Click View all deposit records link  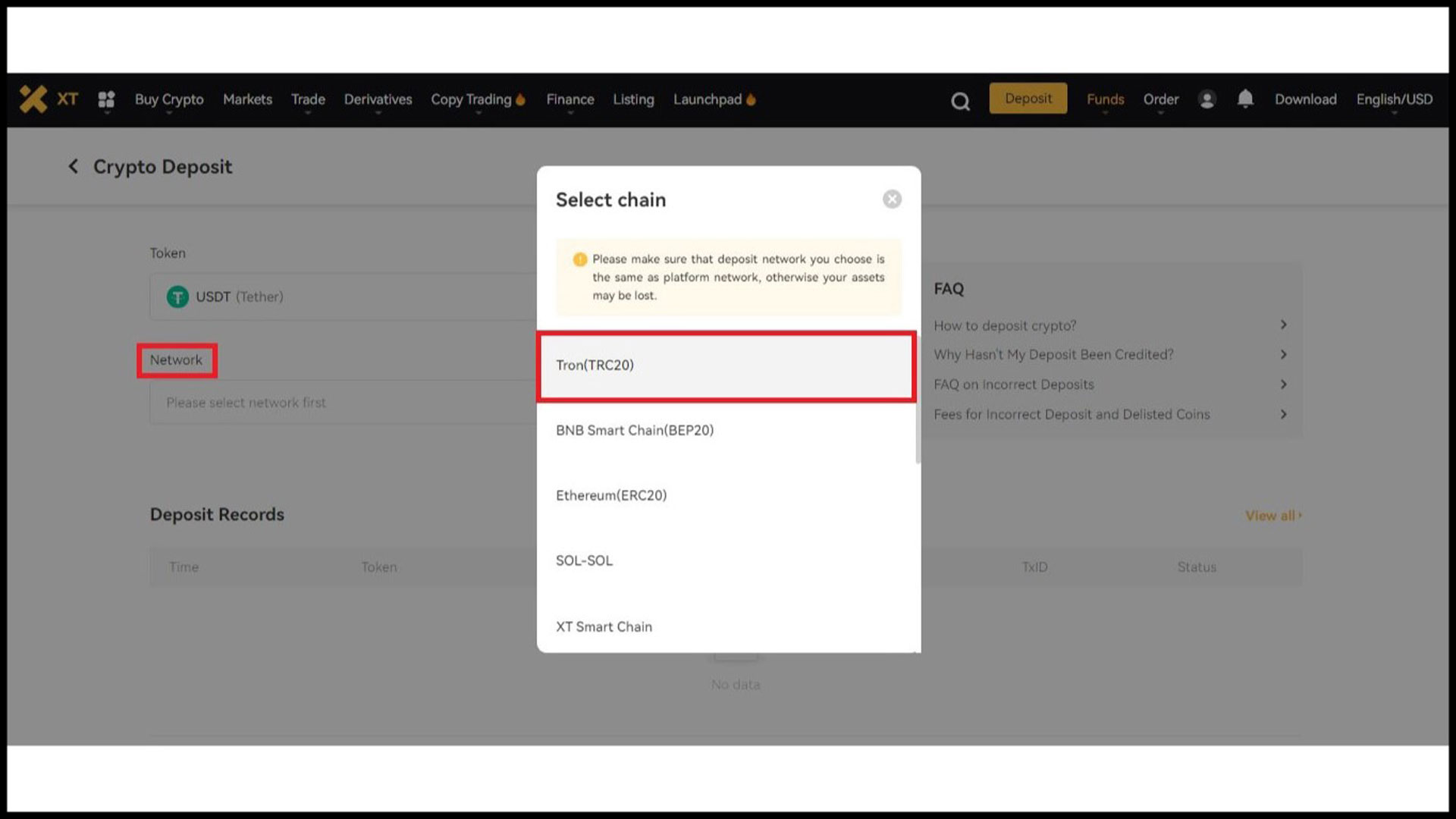1273,515
